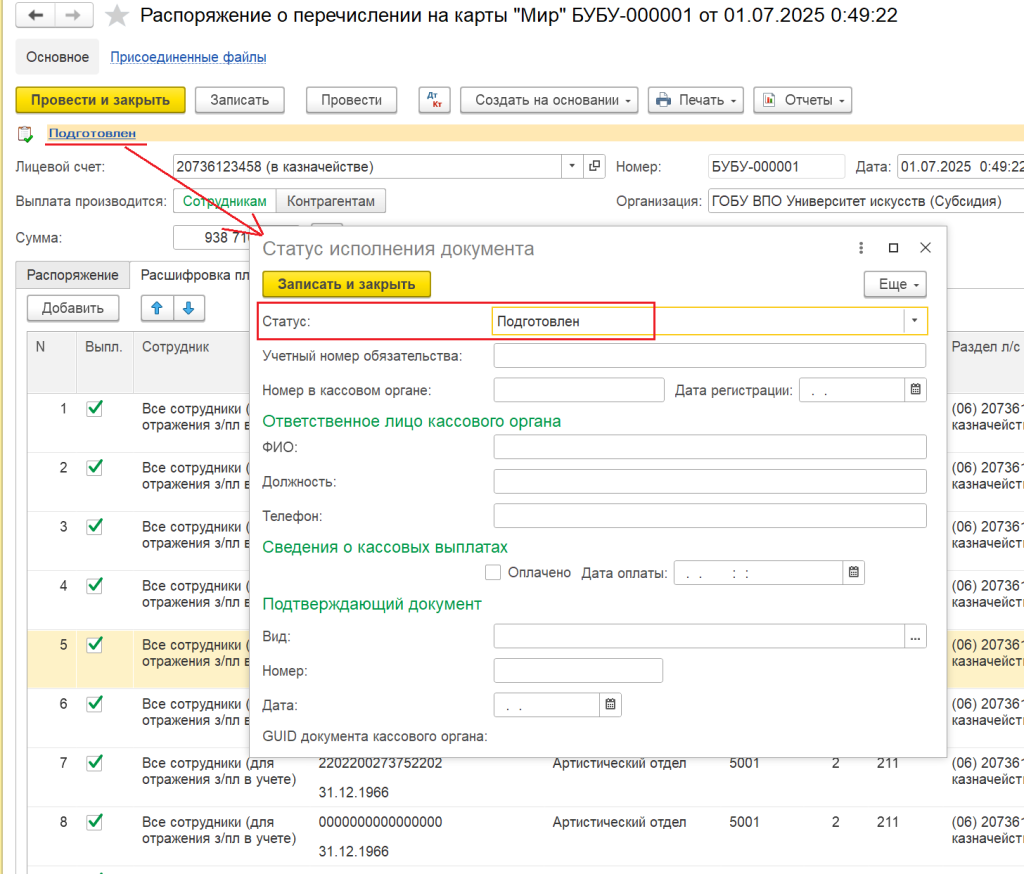
Task: Expand the Лицевой счет dropdown arrow
Action: pyautogui.click(x=572, y=166)
